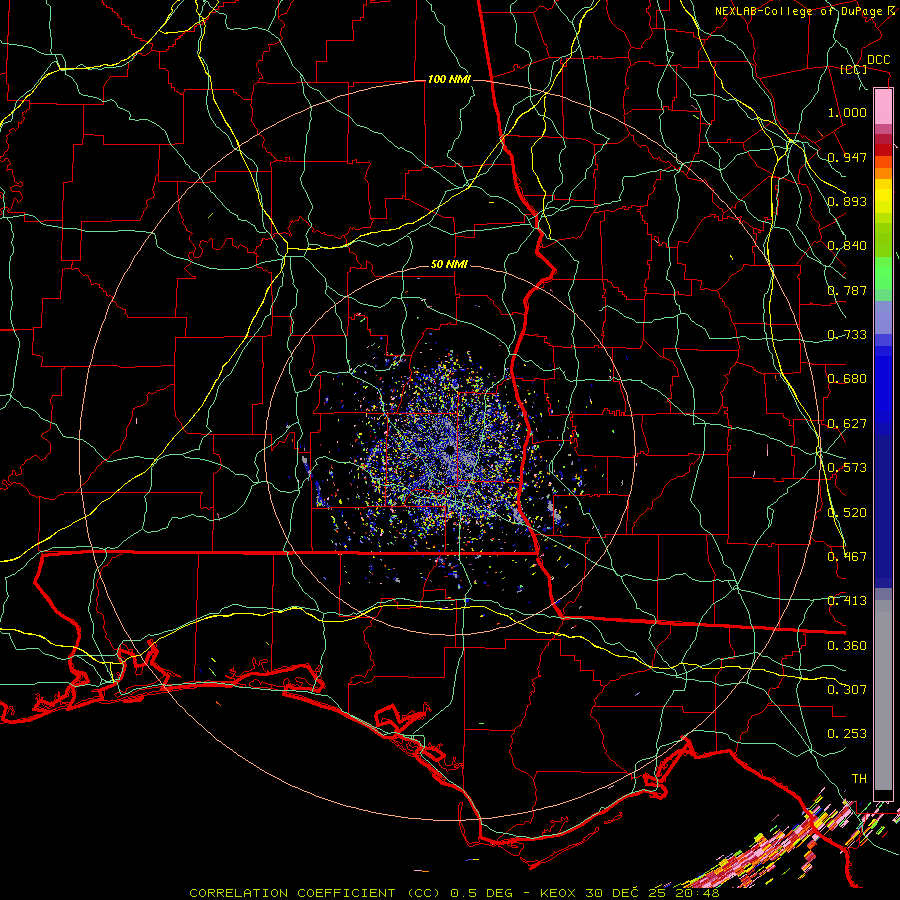Screen dimensions: 900x900
Task: Click the 100 NMI range ring label
Action: click(x=449, y=79)
